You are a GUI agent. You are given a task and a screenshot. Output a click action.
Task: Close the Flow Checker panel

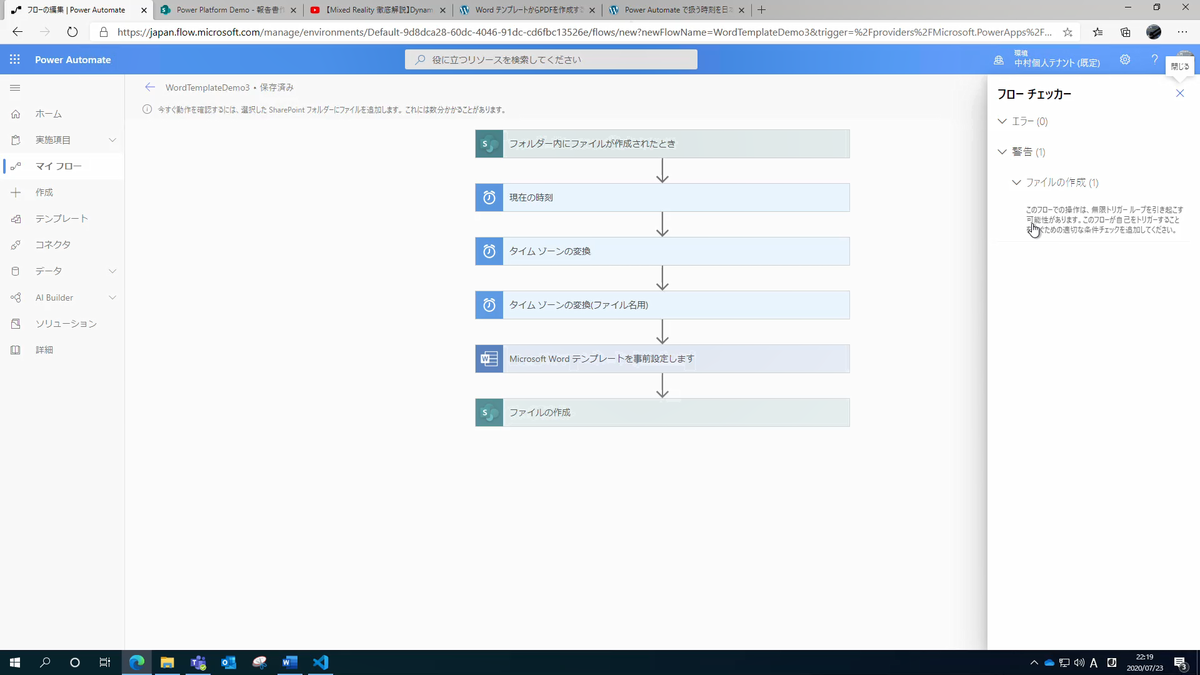(x=1180, y=93)
